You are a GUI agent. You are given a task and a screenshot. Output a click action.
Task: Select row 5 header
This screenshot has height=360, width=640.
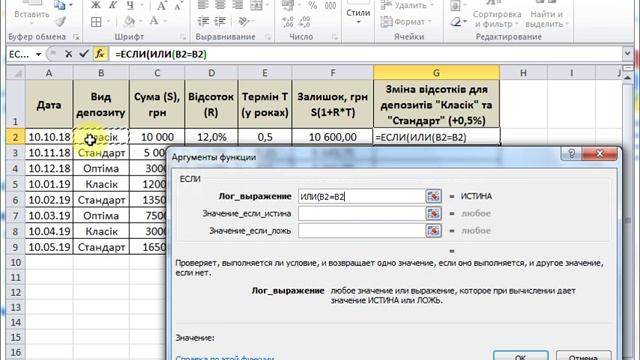(x=16, y=184)
